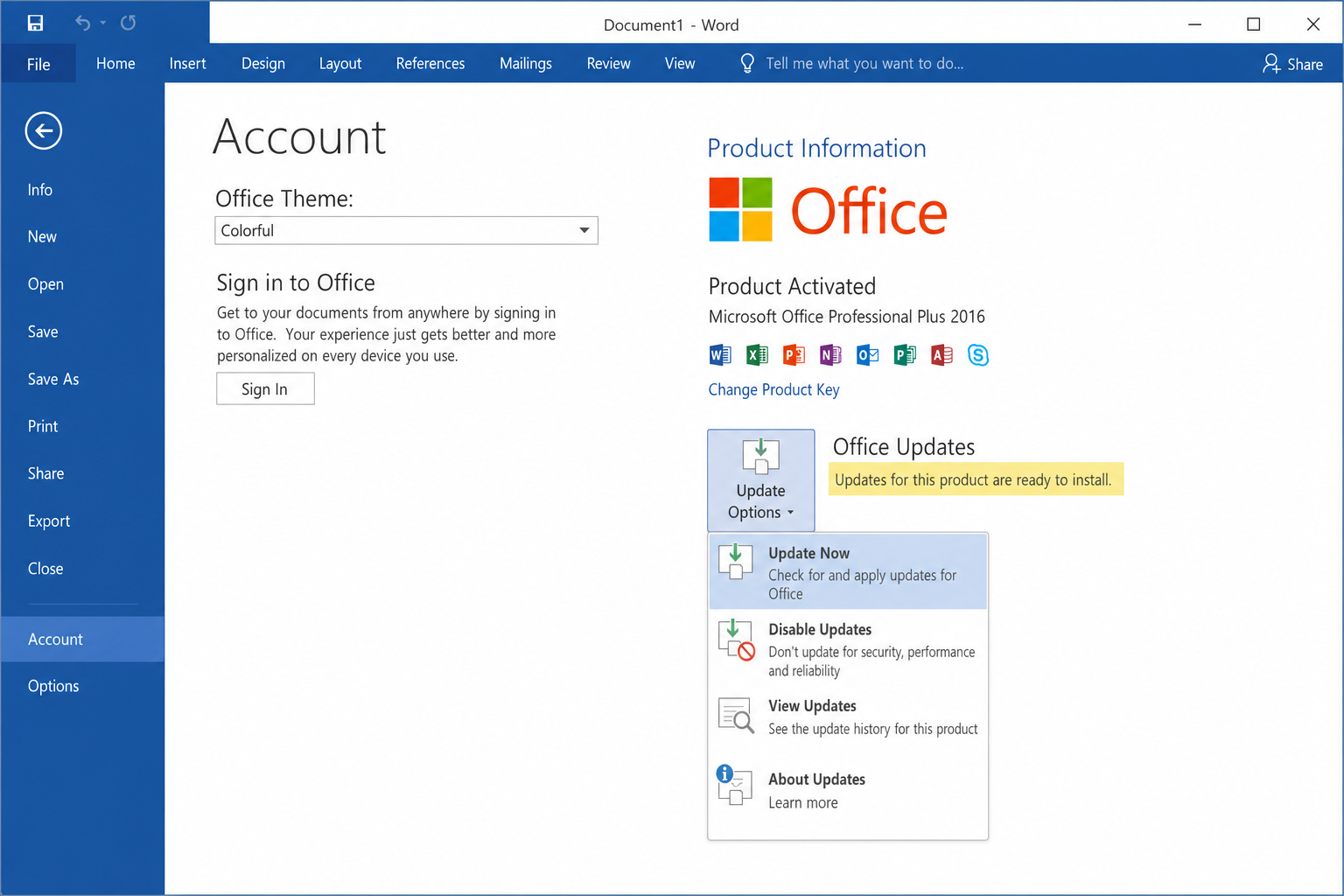1344x896 pixels.
Task: Click the Redo icon in title bar
Action: [128, 23]
